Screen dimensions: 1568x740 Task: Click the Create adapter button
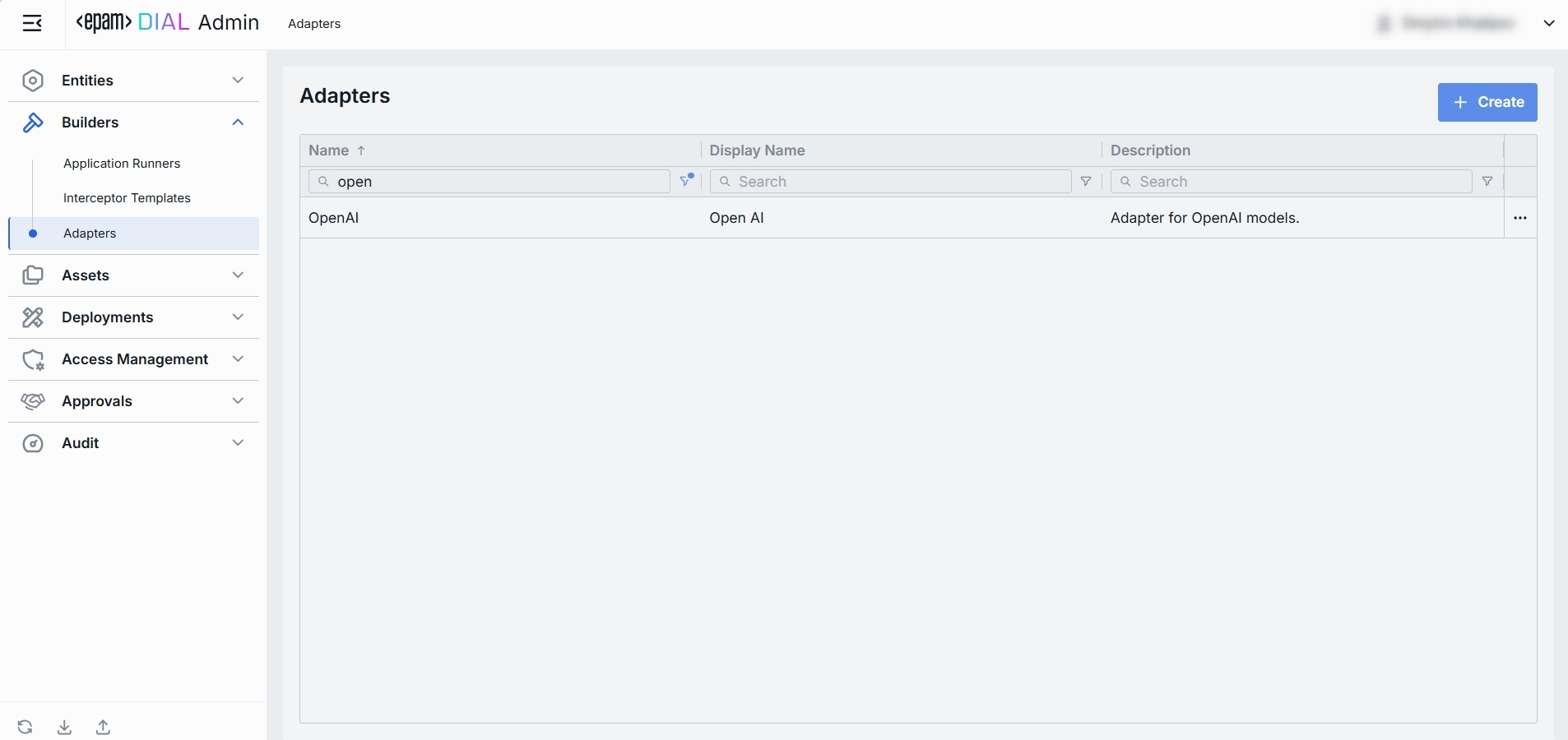pyautogui.click(x=1487, y=102)
